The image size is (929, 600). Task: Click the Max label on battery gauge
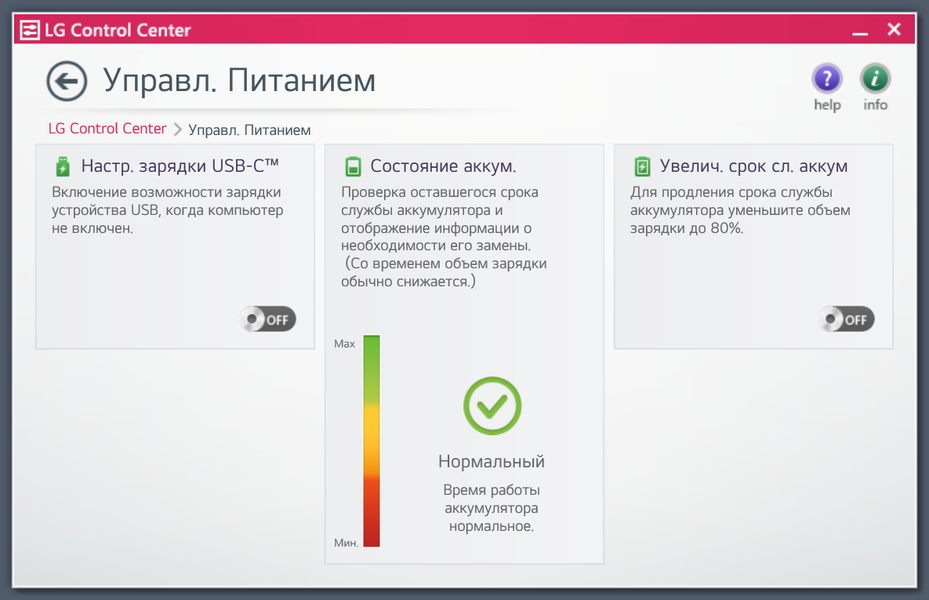[x=344, y=344]
